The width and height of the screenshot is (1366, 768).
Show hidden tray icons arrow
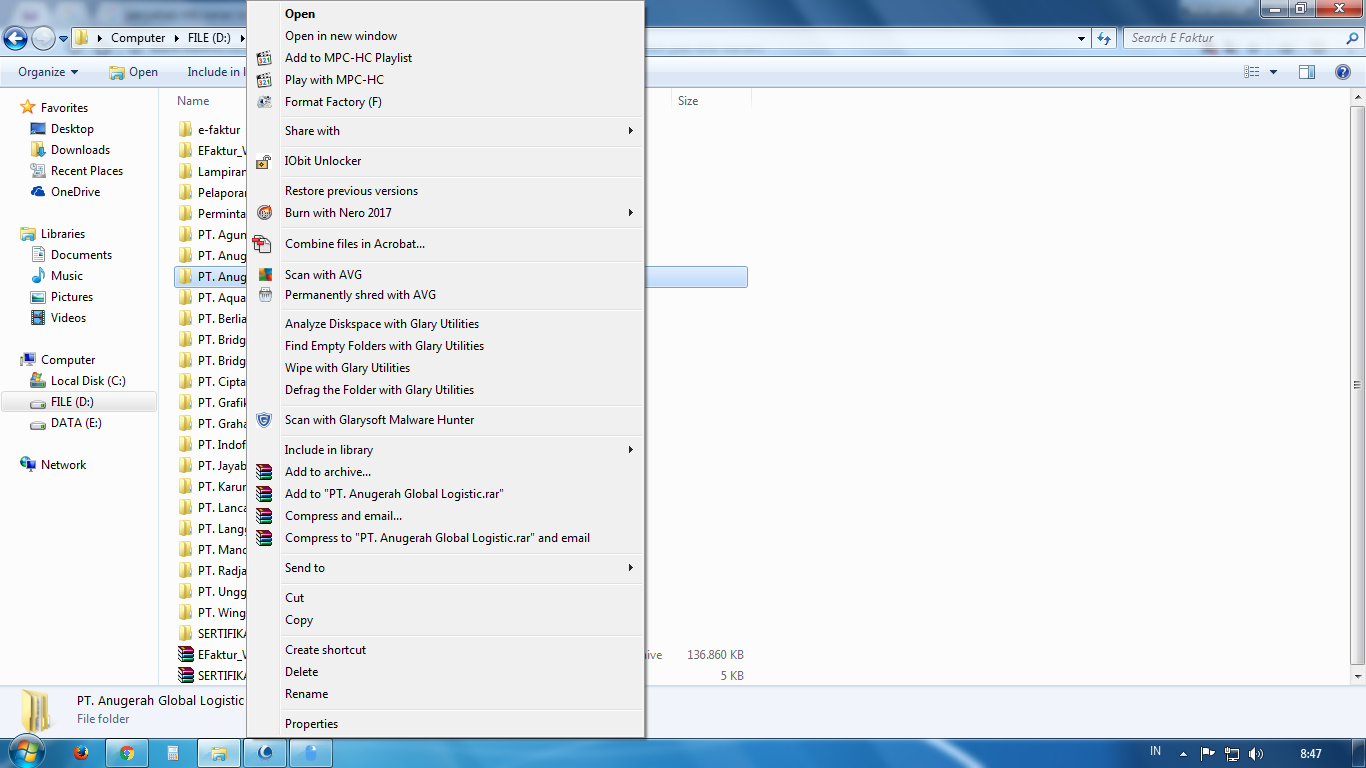(1184, 753)
